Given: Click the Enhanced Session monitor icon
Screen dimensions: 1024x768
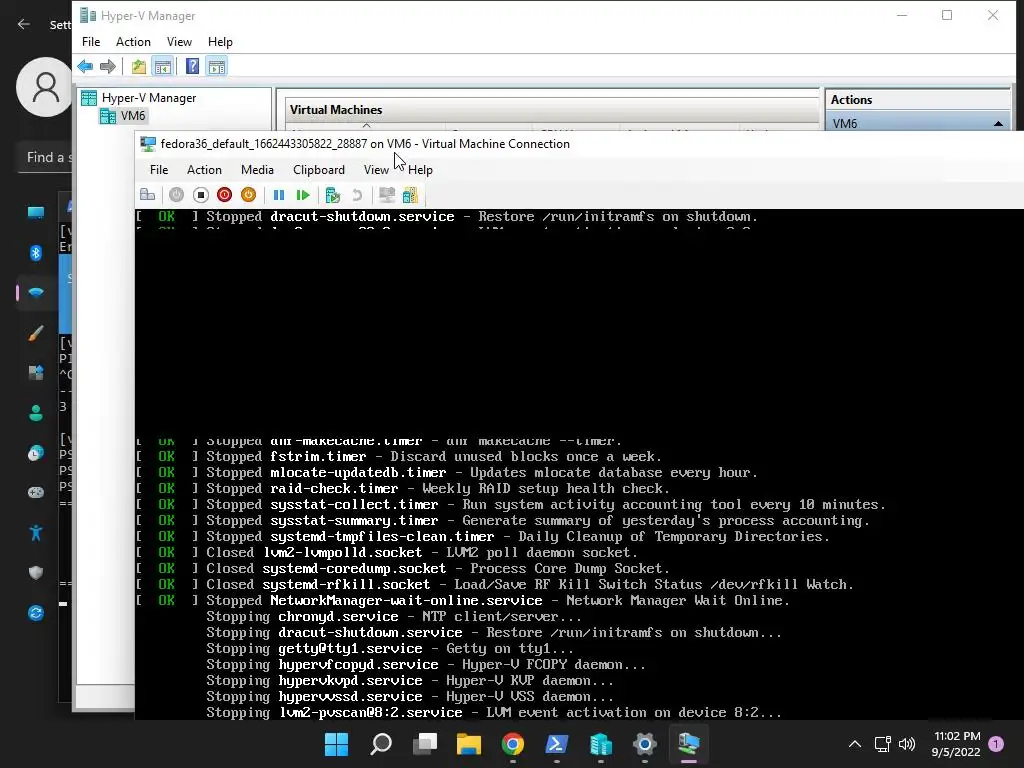Looking at the screenshot, I should (x=387, y=195).
